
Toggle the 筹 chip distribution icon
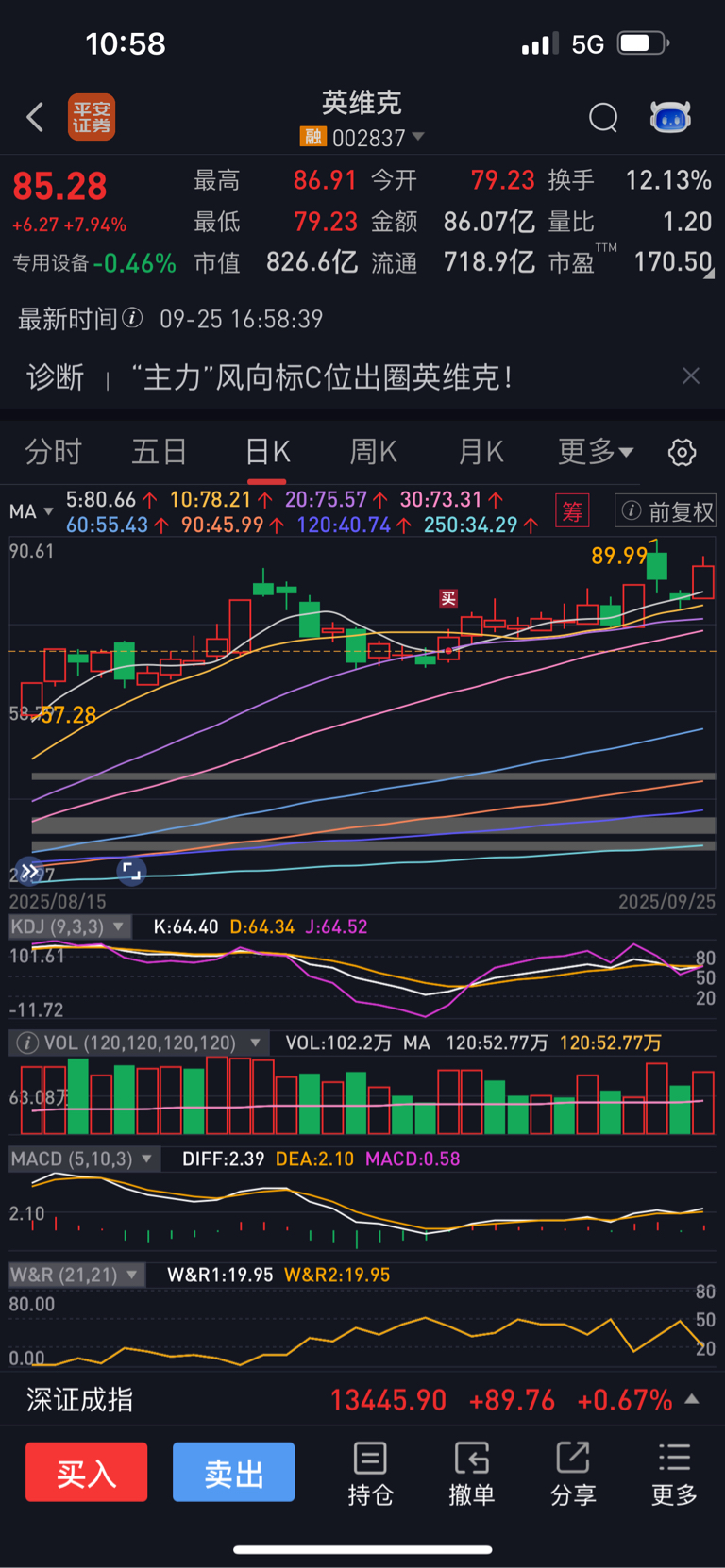click(572, 511)
